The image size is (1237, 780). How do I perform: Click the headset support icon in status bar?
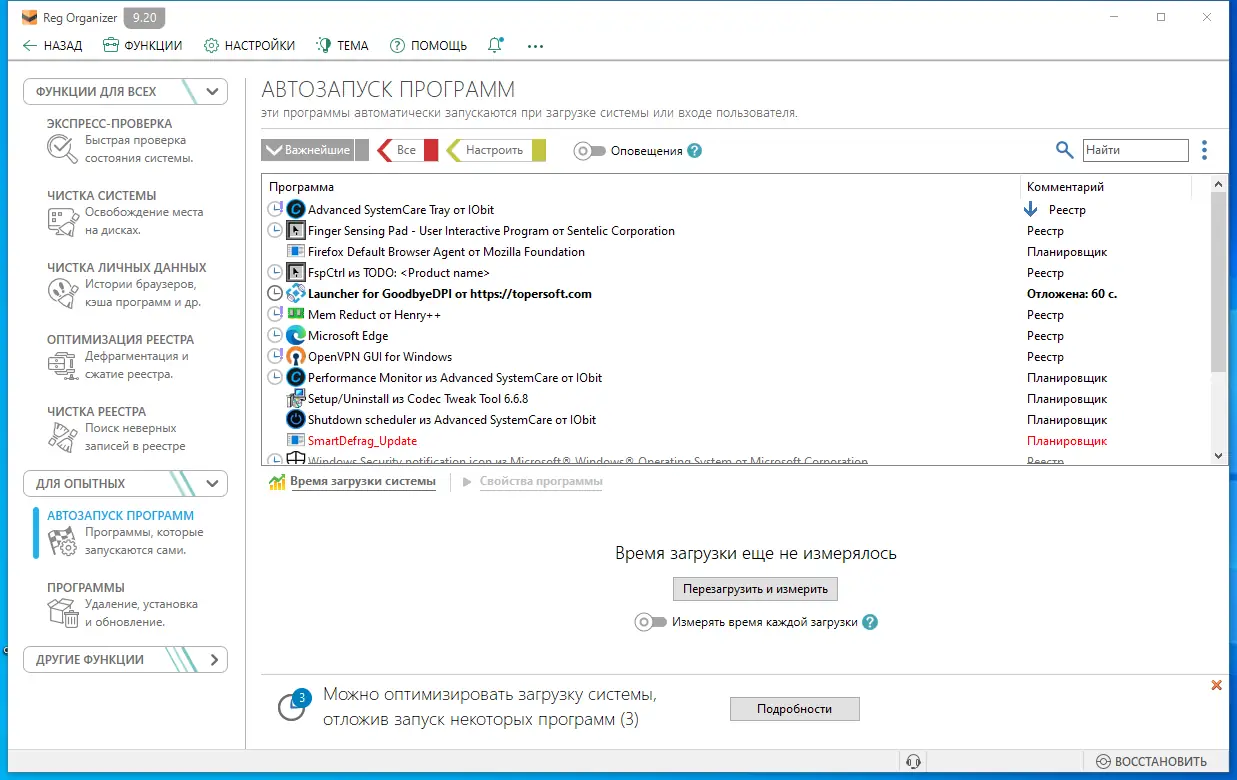[912, 761]
